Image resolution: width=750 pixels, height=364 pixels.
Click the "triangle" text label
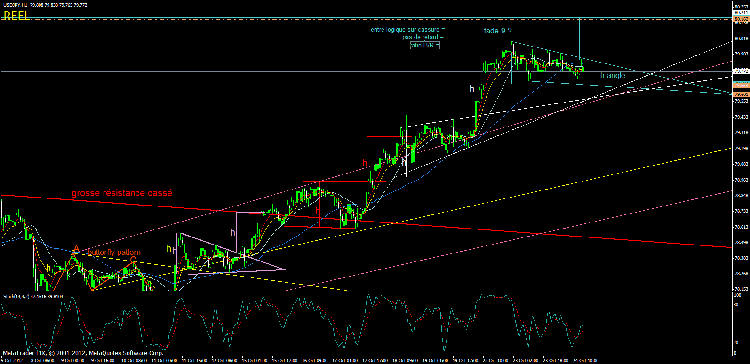pos(613,76)
